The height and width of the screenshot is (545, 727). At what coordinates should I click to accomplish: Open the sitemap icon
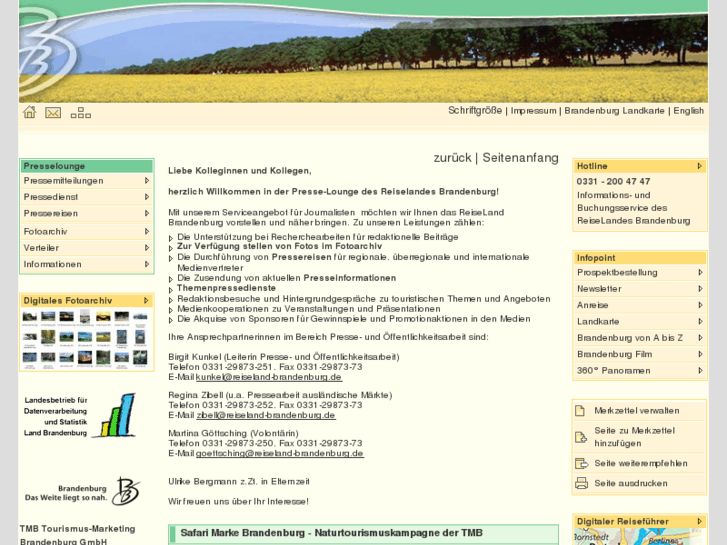point(81,113)
